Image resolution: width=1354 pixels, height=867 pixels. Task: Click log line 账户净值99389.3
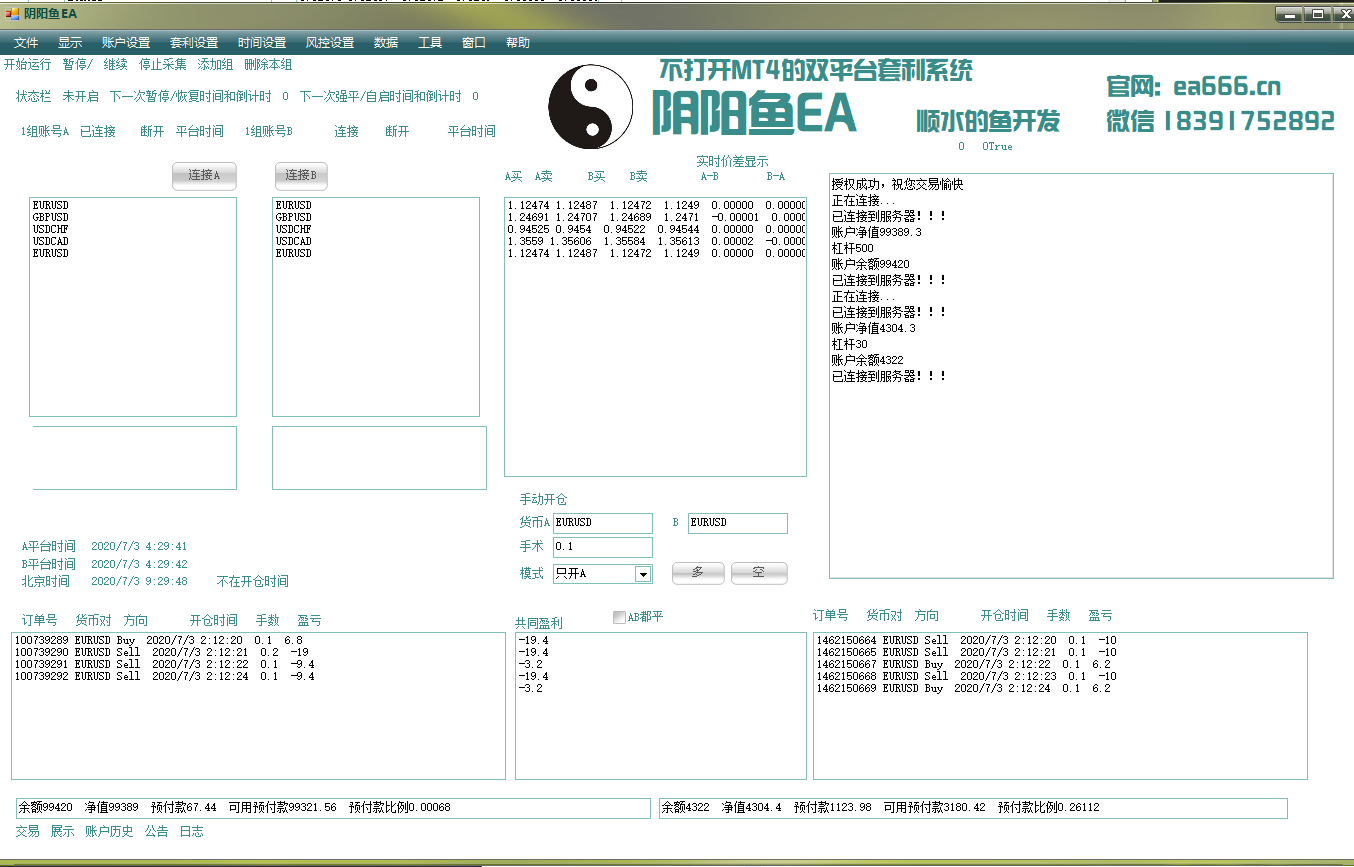(x=876, y=232)
